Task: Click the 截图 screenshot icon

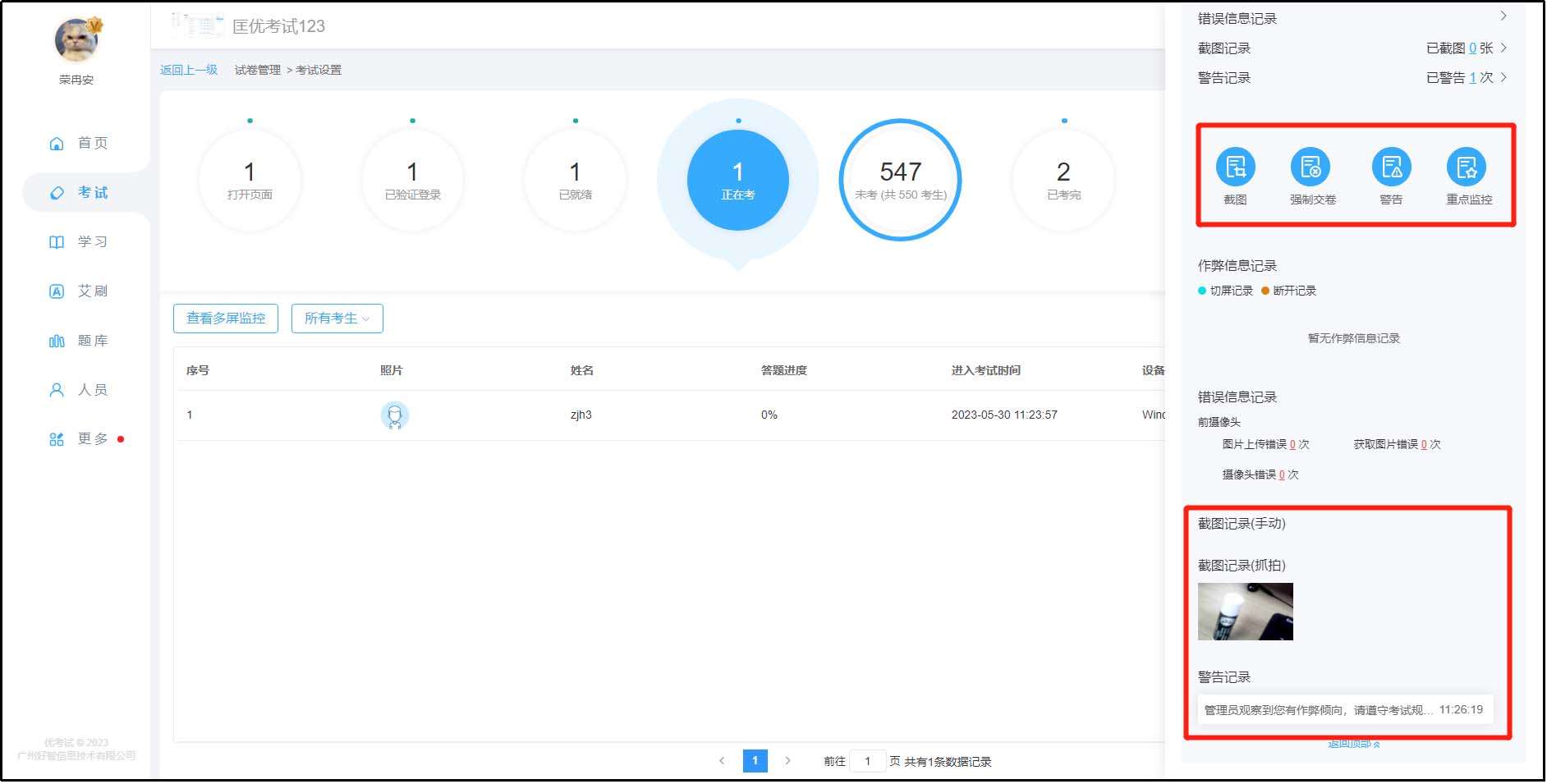Action: (1235, 168)
